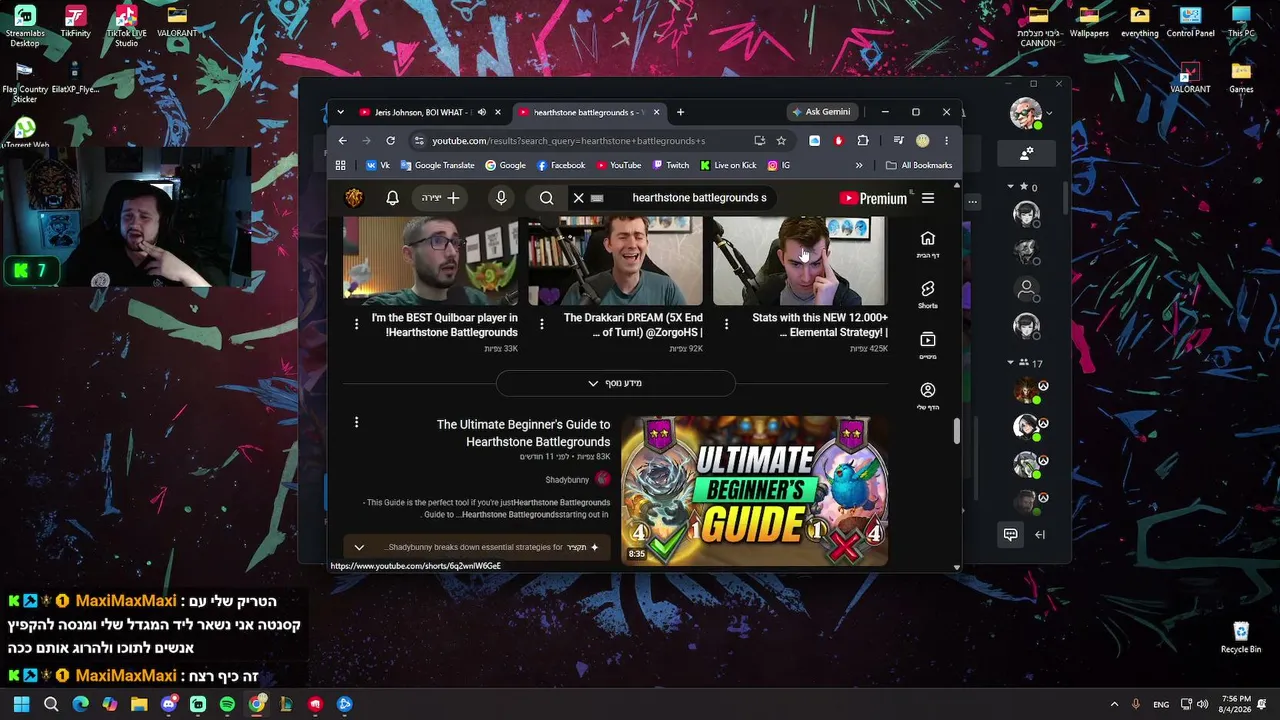Open the Live on Kick bookmark
The width and height of the screenshot is (1280, 720).
728,165
